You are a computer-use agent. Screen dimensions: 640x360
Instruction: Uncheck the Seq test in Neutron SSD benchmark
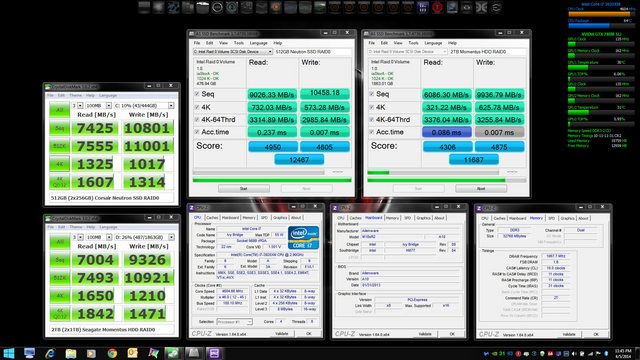[197, 94]
